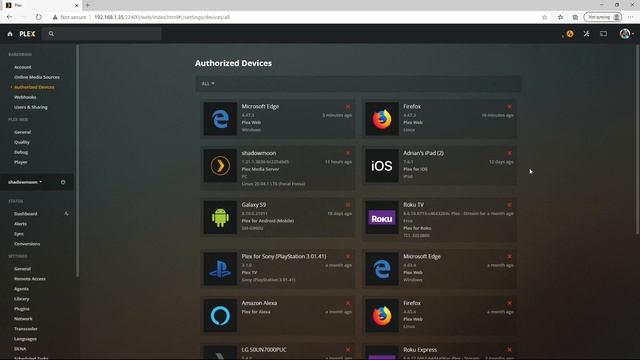The image size is (640, 360).
Task: Remove Adnan's iPad device
Action: click(509, 153)
